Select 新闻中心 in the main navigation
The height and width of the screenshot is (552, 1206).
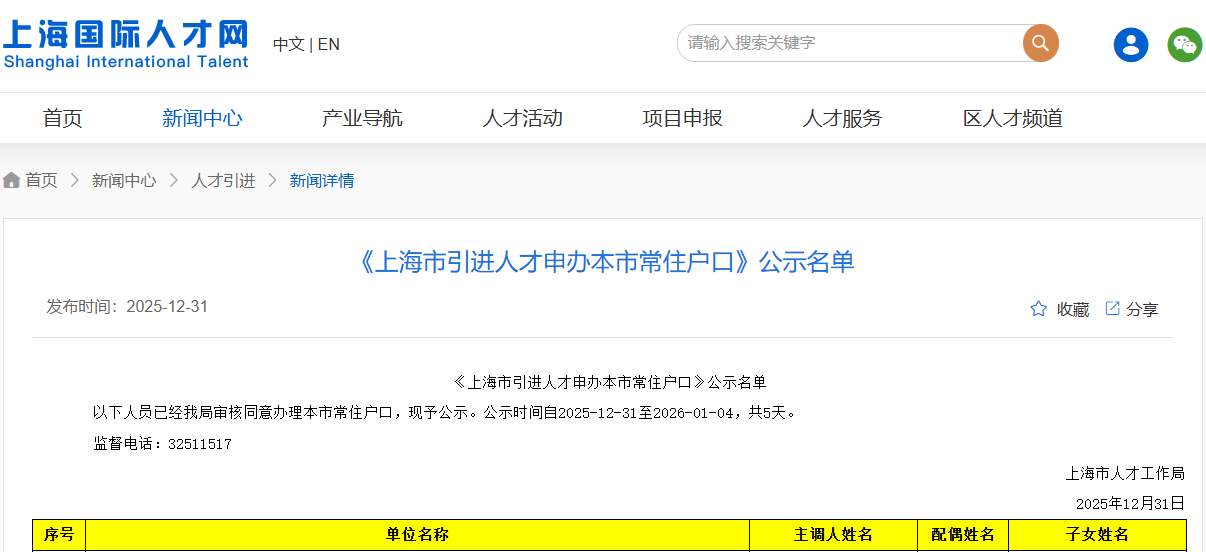(202, 118)
